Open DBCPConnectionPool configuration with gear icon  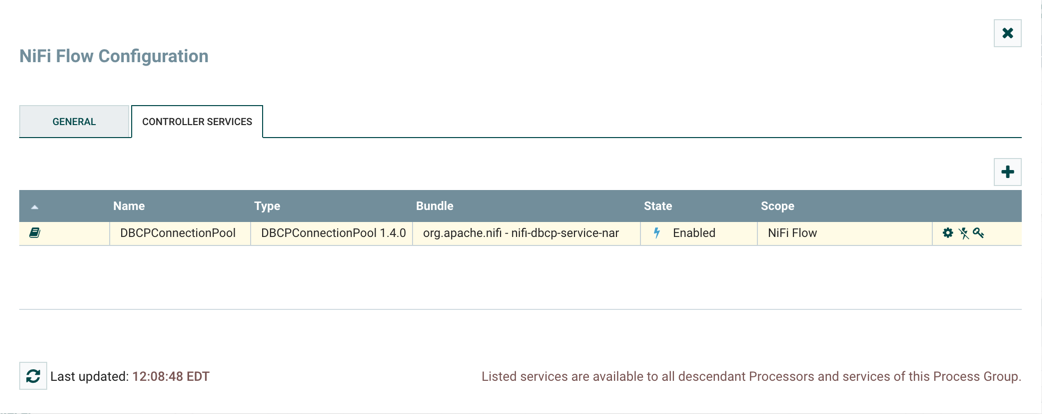point(948,233)
